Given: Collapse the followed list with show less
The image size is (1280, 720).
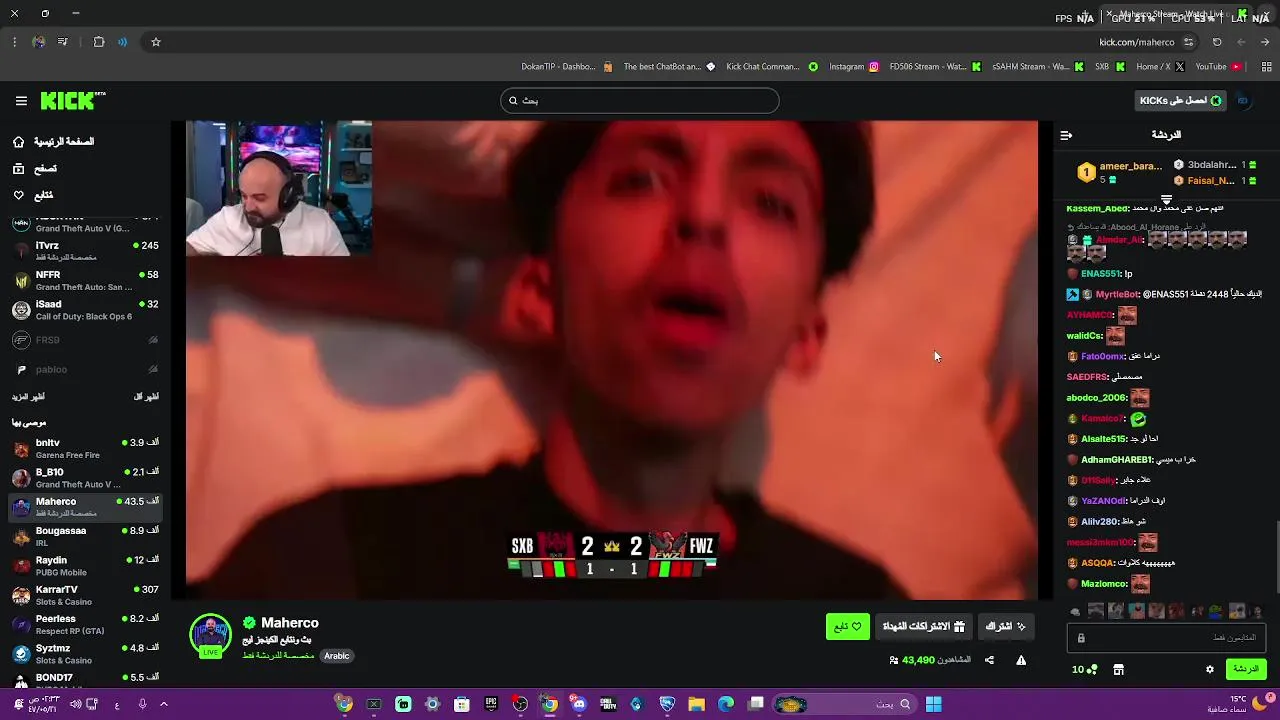Looking at the screenshot, I should [146, 397].
